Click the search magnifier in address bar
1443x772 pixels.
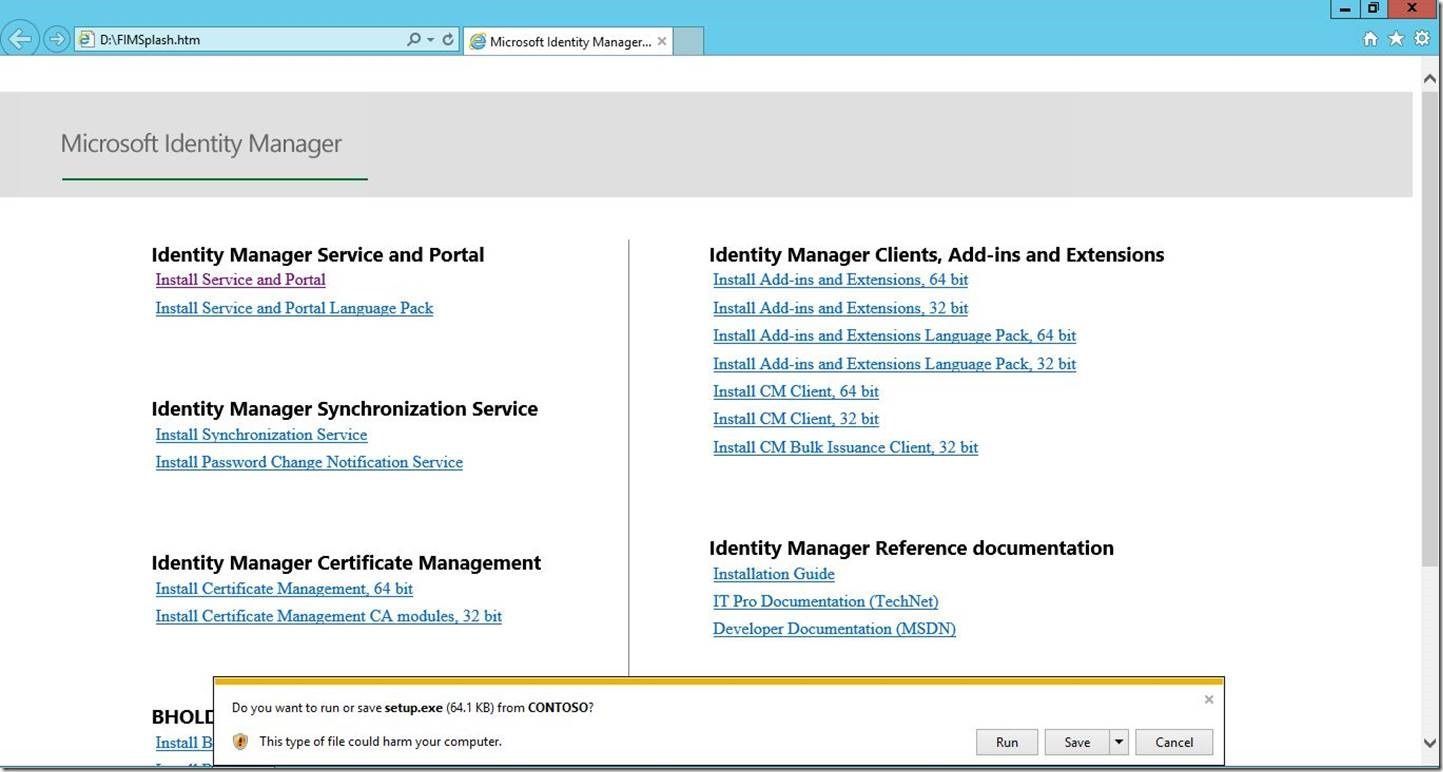click(x=414, y=40)
